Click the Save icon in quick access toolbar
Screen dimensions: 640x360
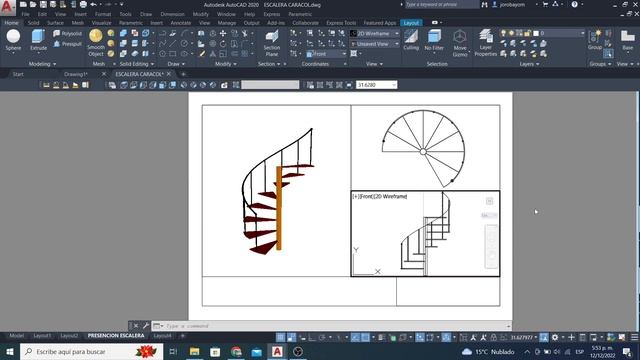coord(43,4)
